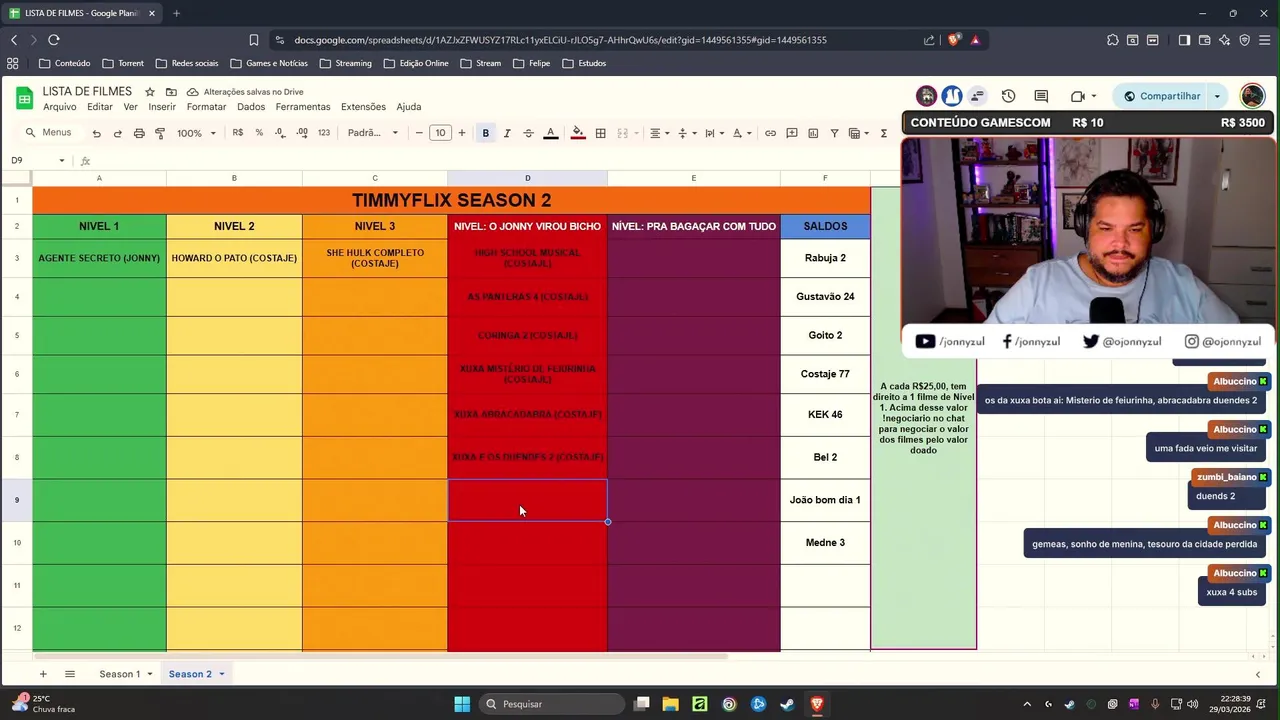Click the Undo arrow in the Sheets toolbar
Screen dimensions: 1280x720
(96, 133)
